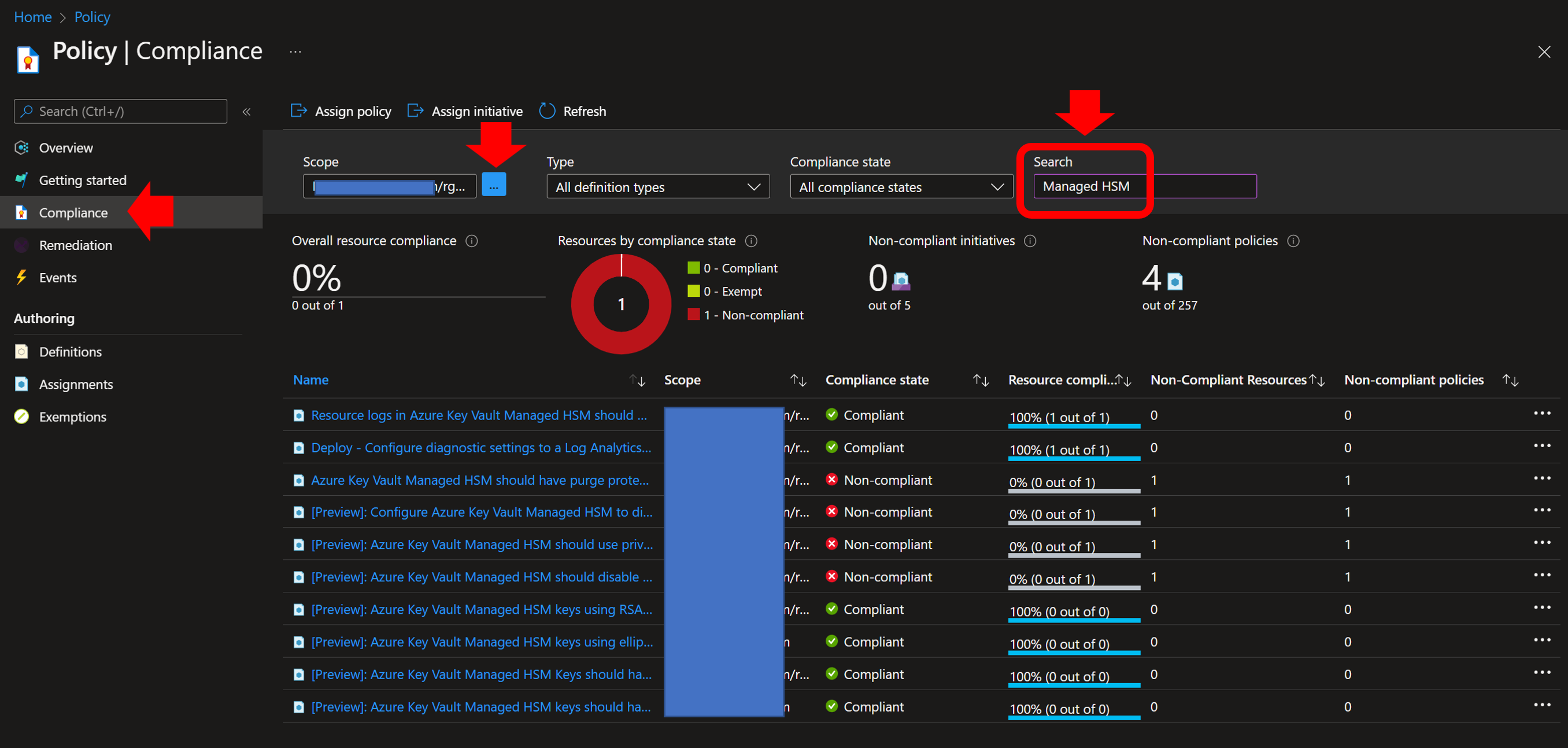Go to Definitions under Authoring
This screenshot has width=1568, height=748.
[70, 352]
